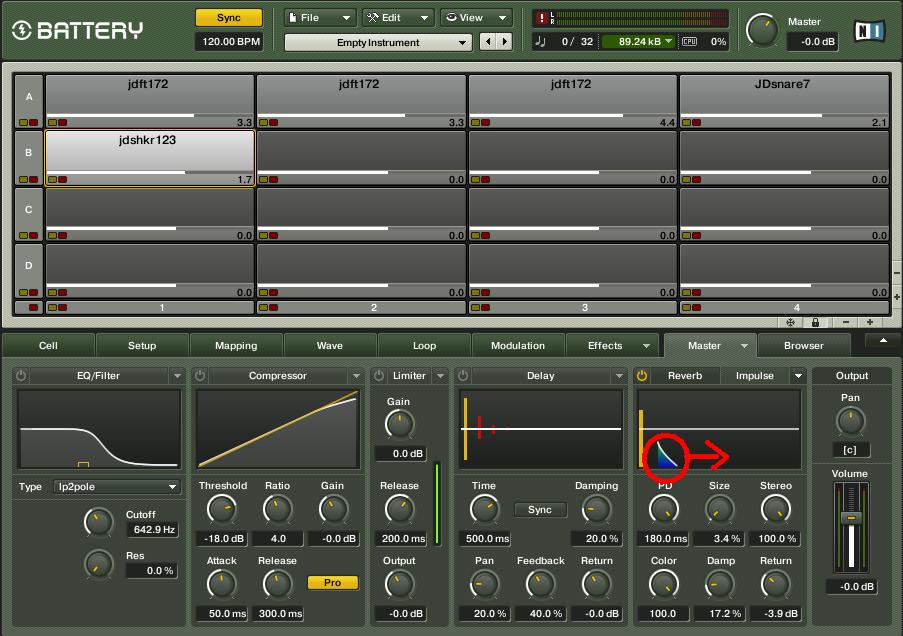The height and width of the screenshot is (636, 903).
Task: Click the Reverb Color knob
Action: point(663,584)
